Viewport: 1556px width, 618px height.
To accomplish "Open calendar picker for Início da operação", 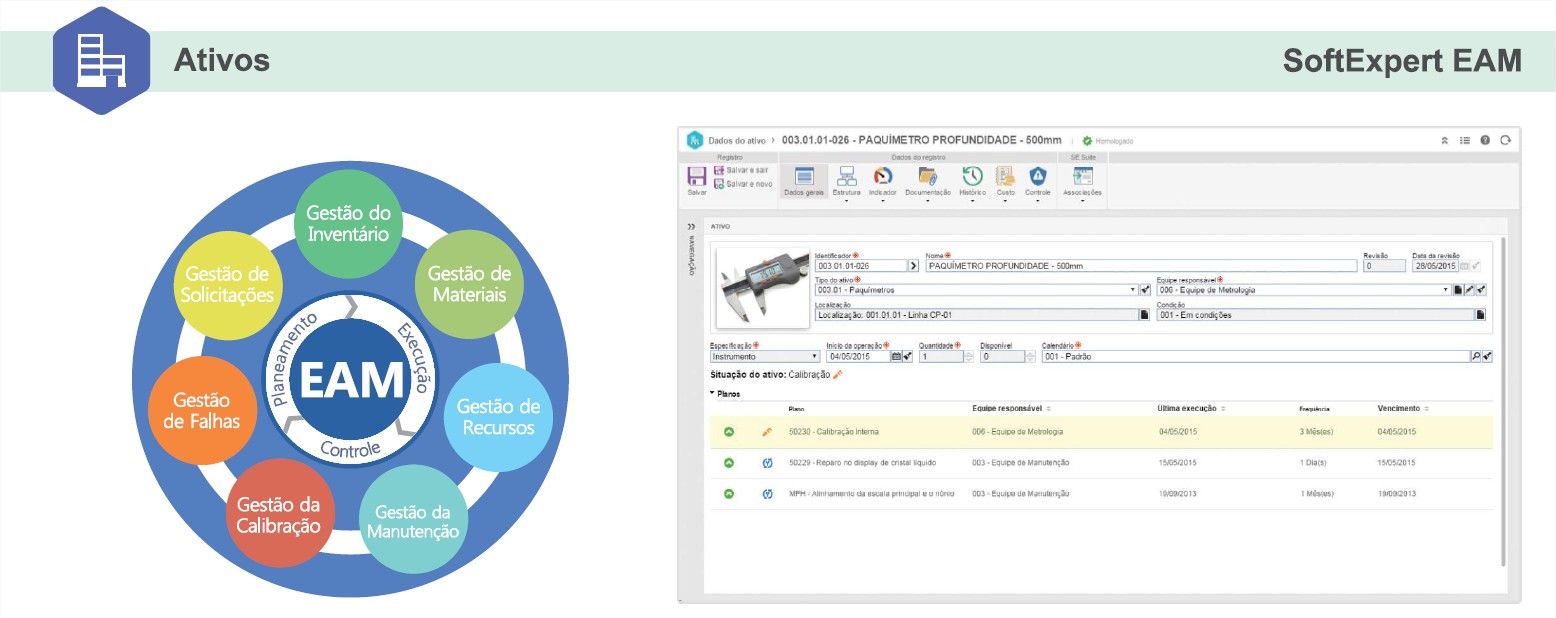I will click(896, 356).
